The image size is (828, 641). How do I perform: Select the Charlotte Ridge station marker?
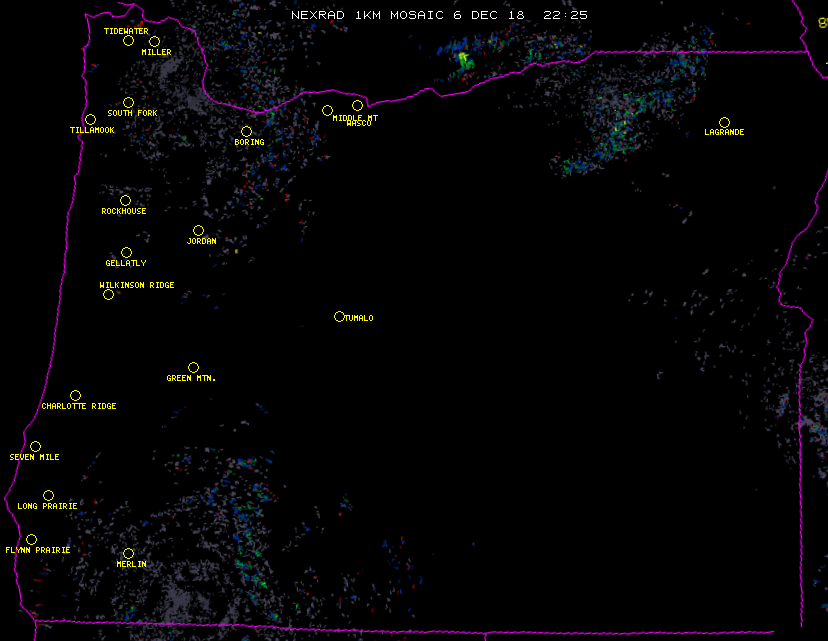pos(75,395)
